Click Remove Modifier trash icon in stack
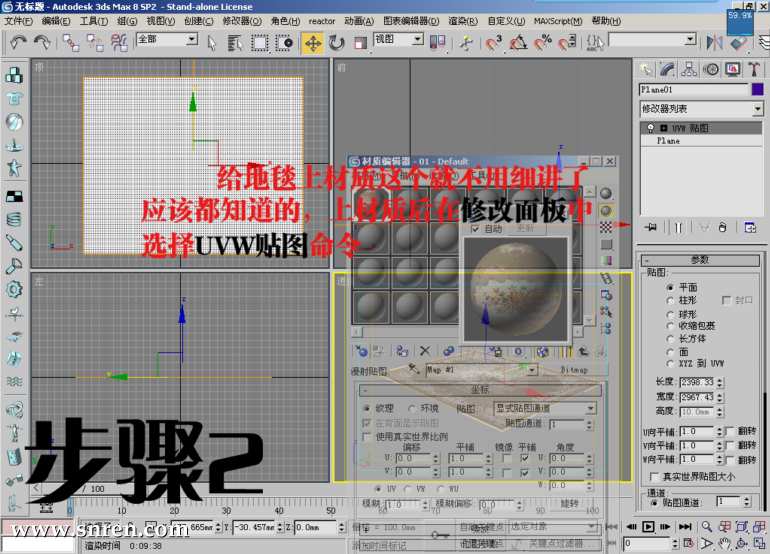Image resolution: width=770 pixels, height=554 pixels. [722, 227]
